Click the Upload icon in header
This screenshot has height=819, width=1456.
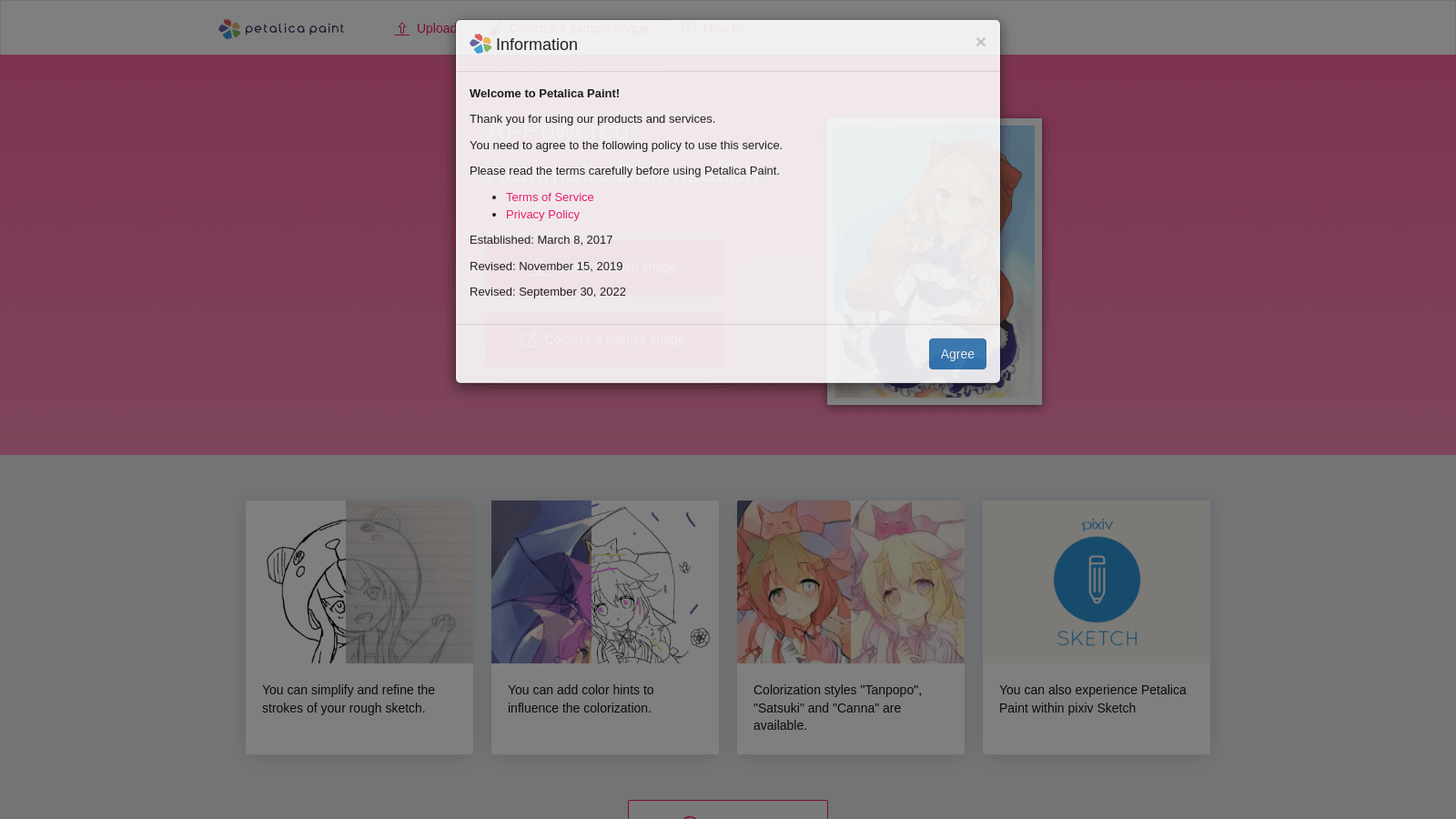[402, 29]
